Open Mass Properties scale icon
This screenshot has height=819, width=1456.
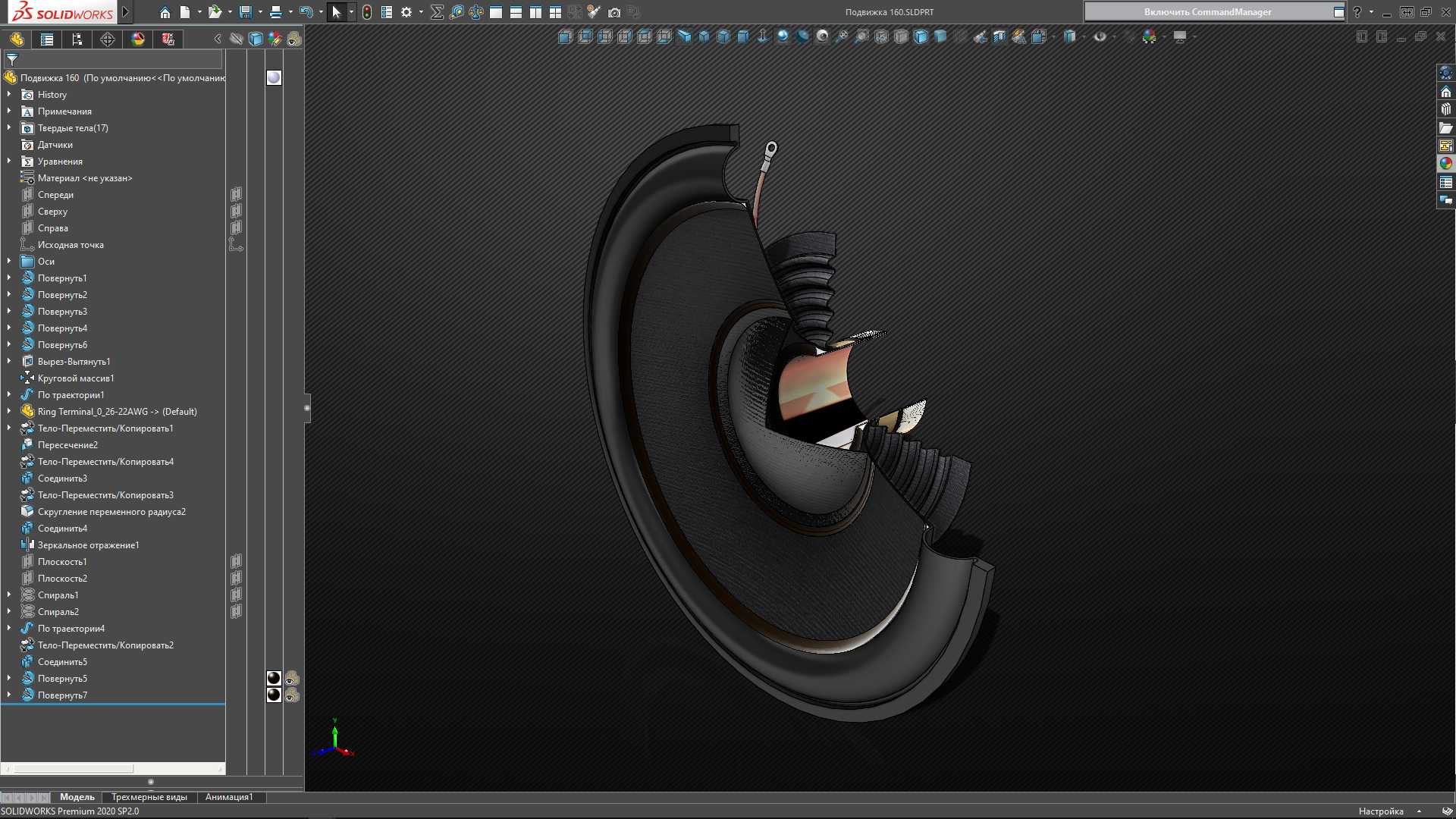(476, 12)
